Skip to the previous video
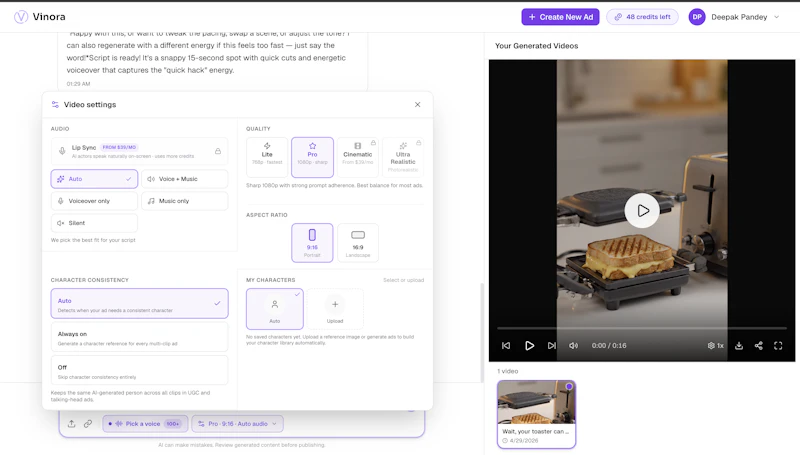 (506, 345)
